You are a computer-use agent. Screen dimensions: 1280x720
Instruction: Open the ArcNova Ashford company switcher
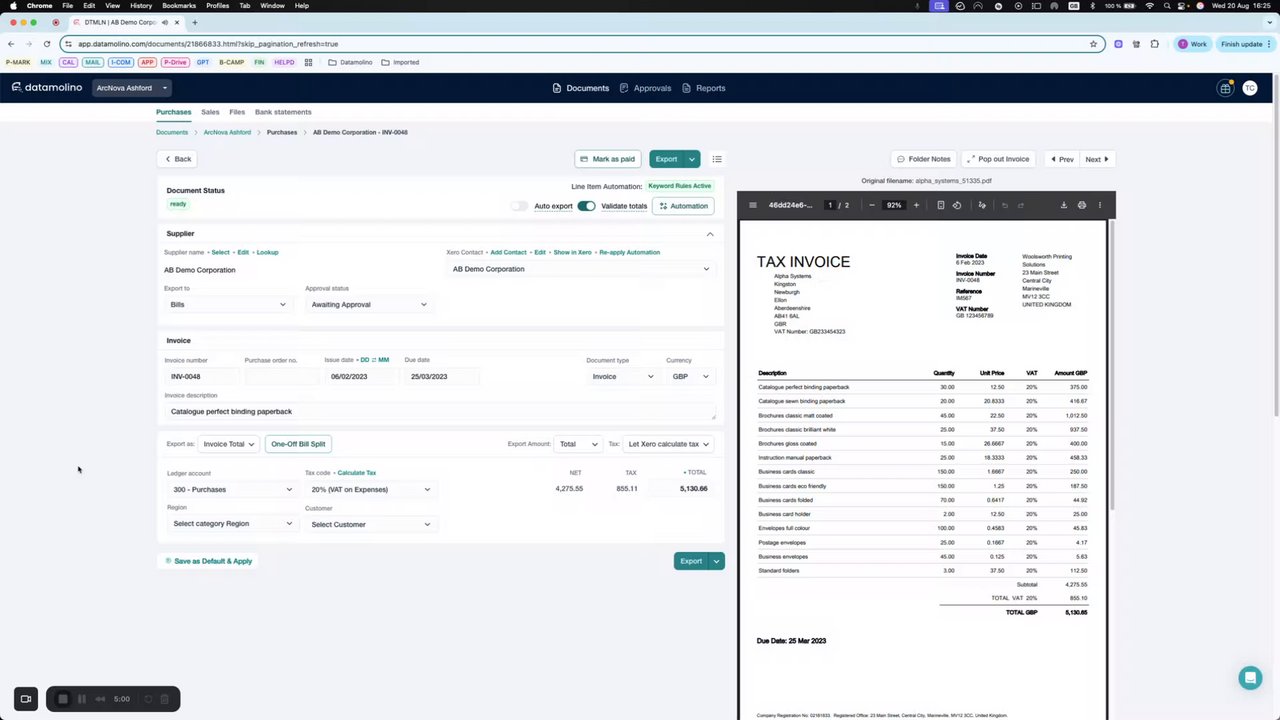point(132,88)
